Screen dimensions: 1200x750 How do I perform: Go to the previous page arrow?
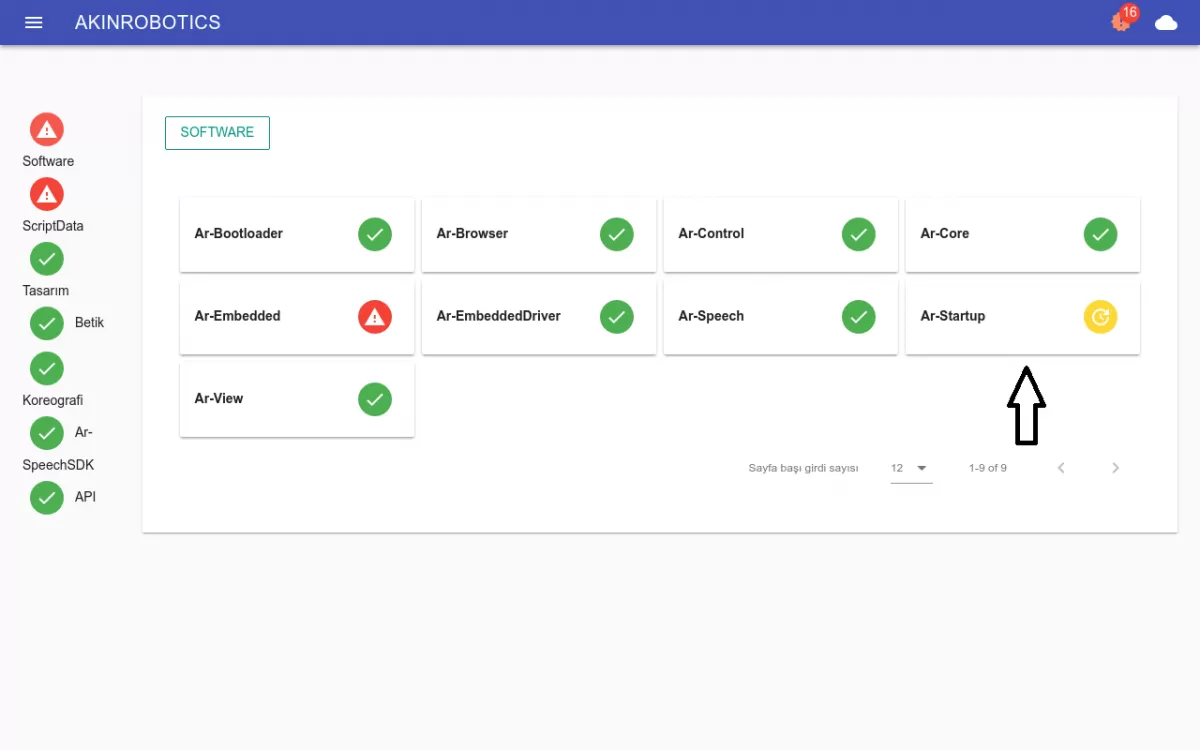[1061, 468]
